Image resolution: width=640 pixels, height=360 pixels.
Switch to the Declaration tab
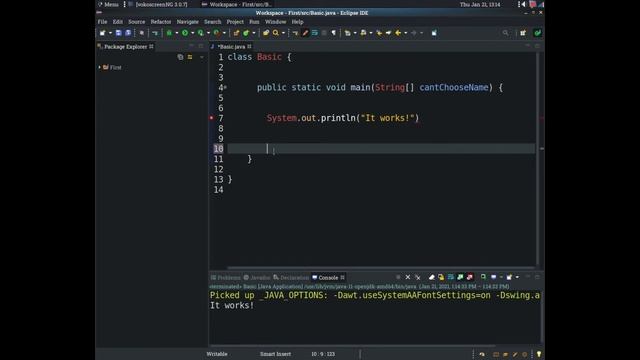pos(291,278)
